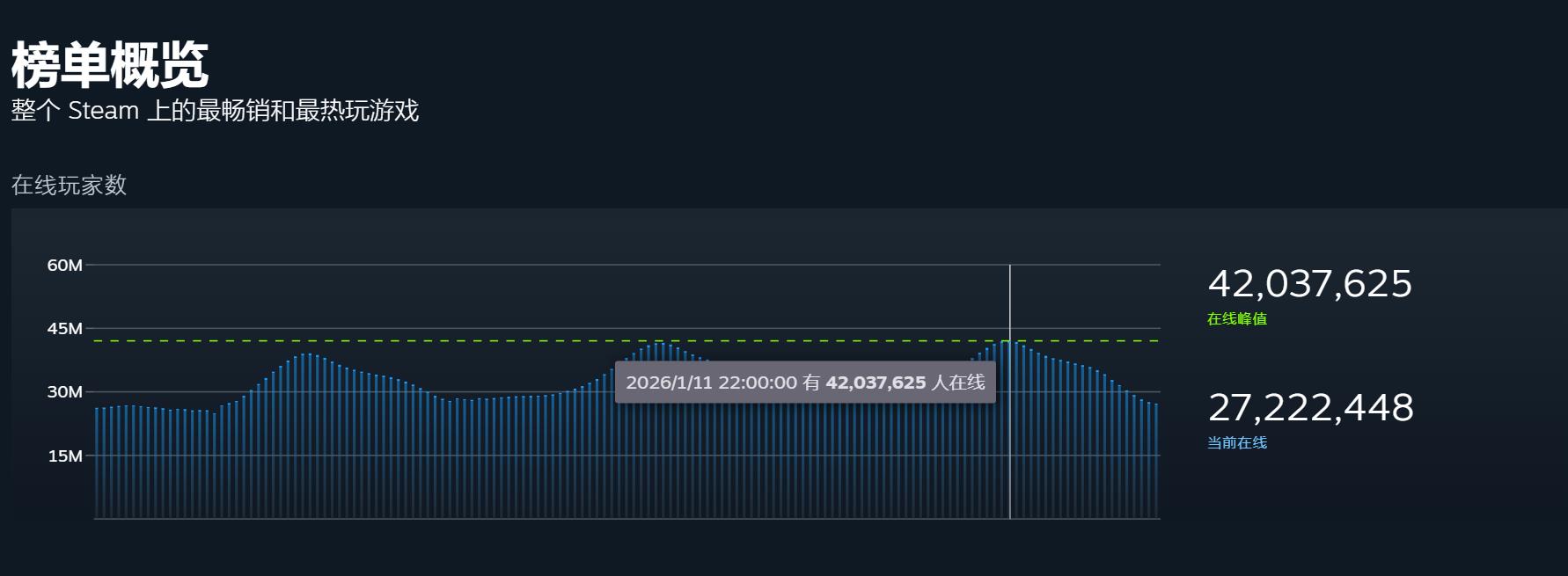Click the large 42,037,625 peak number on right
Screen dimensions: 1568x576
point(1309,284)
